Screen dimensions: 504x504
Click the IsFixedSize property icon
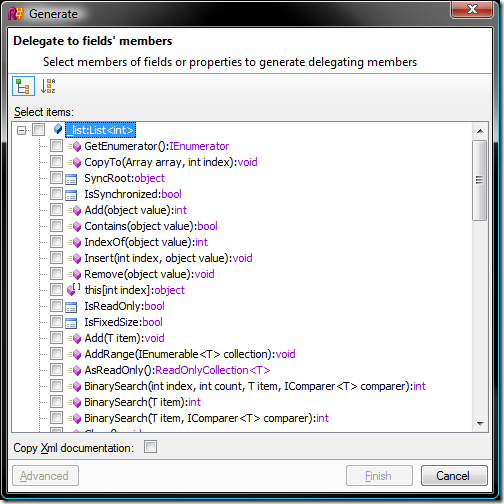[x=71, y=323]
